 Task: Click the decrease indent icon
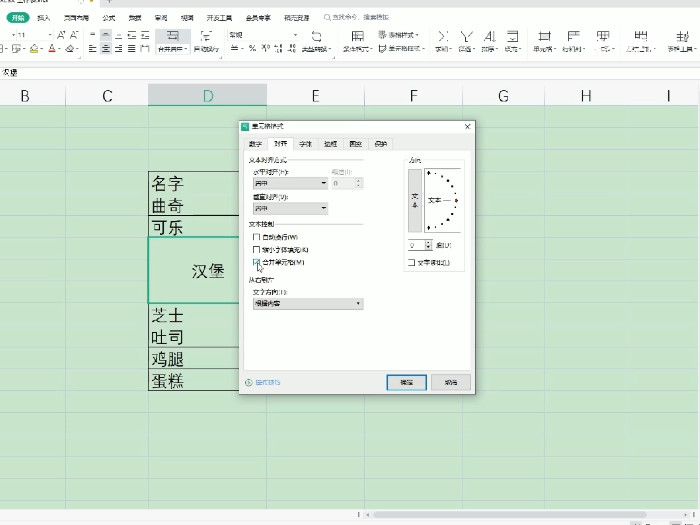point(132,35)
